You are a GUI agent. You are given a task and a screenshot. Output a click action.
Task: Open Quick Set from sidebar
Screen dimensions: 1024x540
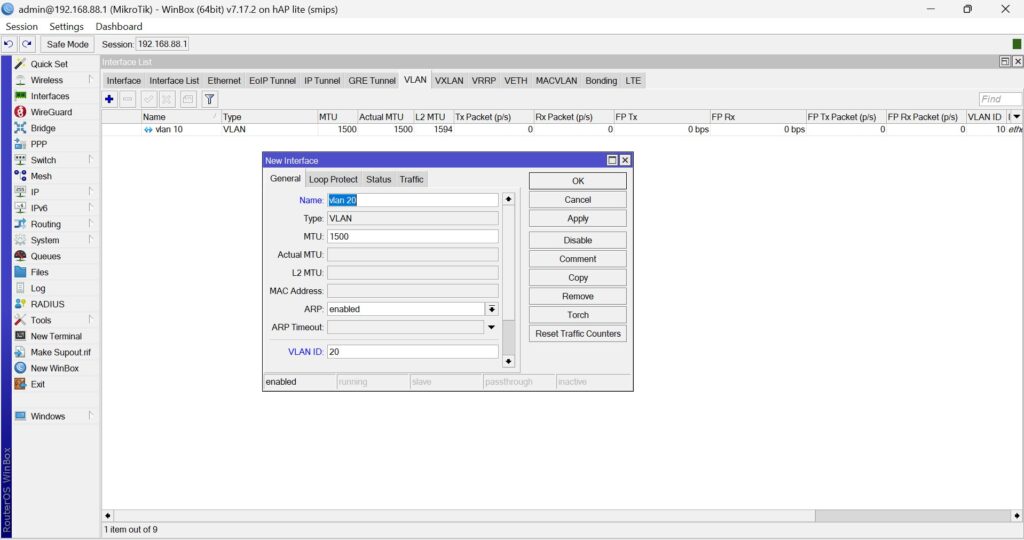click(x=49, y=64)
